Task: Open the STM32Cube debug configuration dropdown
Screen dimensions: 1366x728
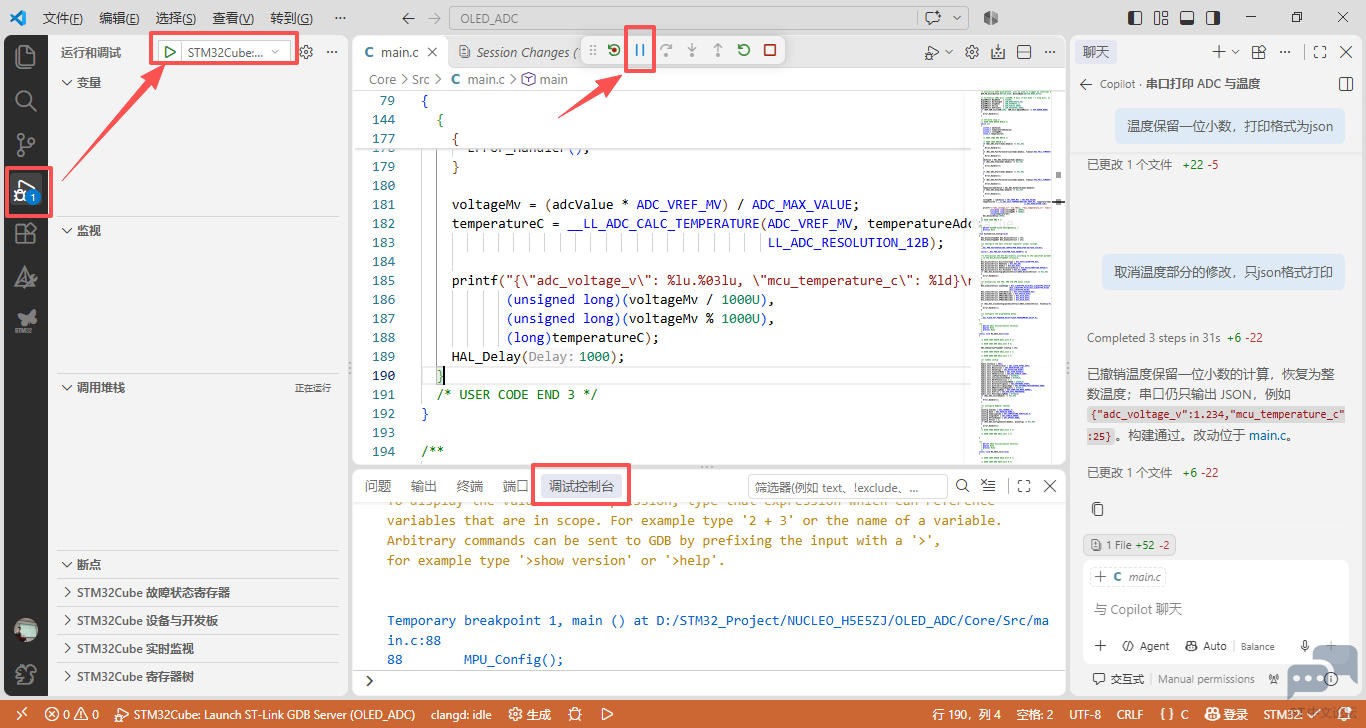Action: coord(237,52)
